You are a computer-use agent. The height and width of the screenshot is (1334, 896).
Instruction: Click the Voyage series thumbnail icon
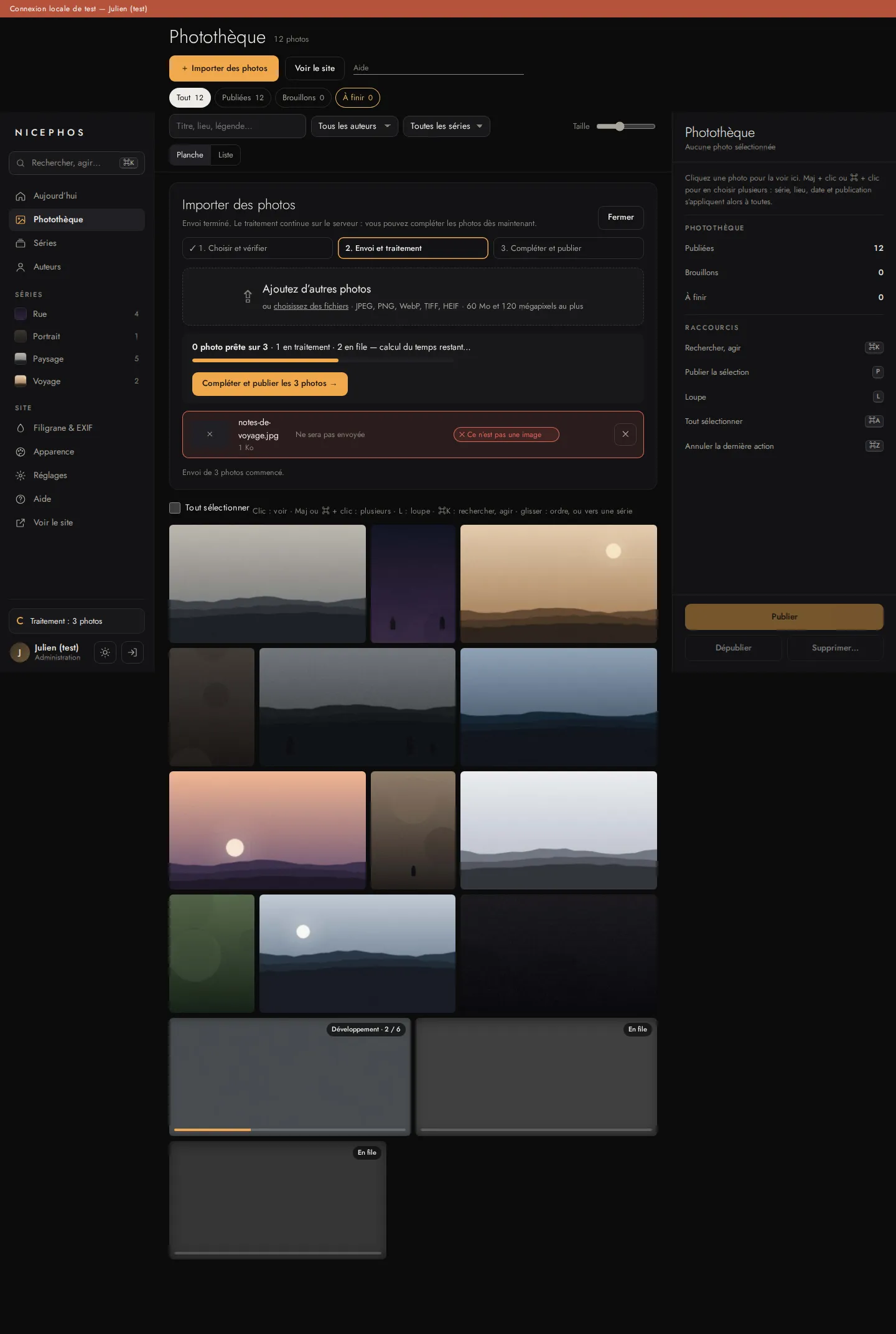point(21,382)
